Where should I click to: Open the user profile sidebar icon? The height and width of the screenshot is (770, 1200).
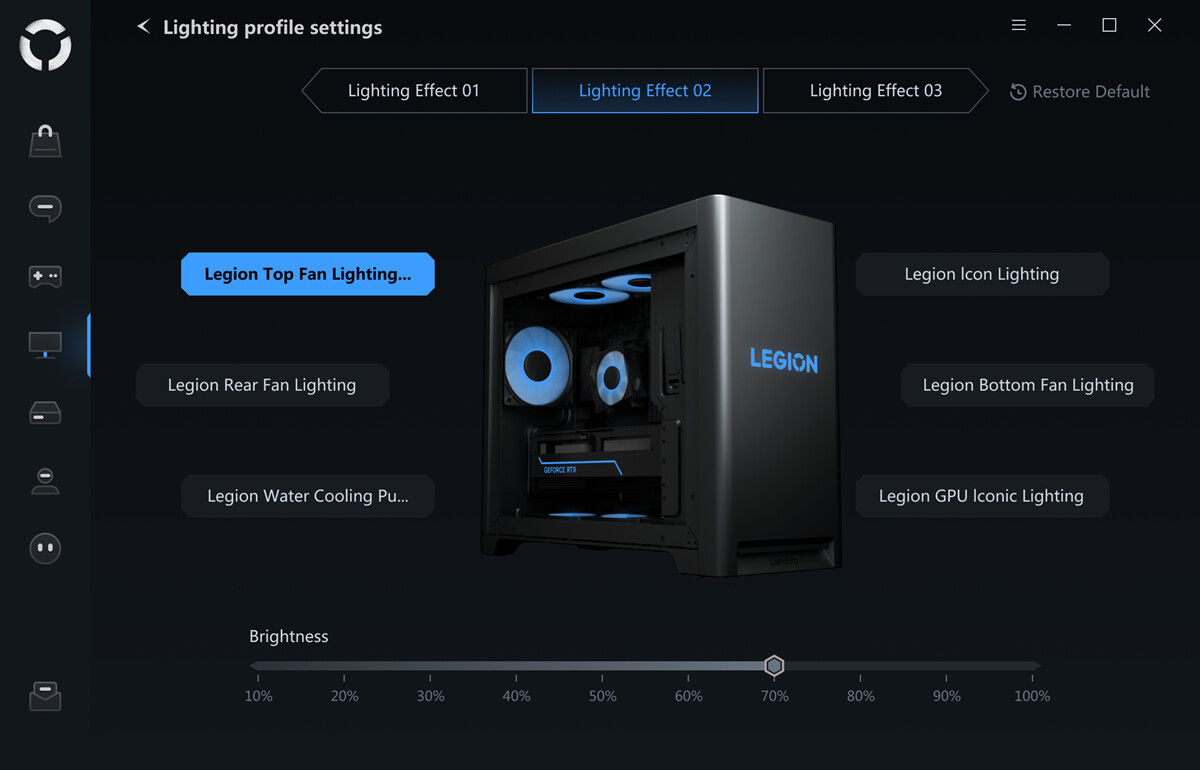coord(45,480)
